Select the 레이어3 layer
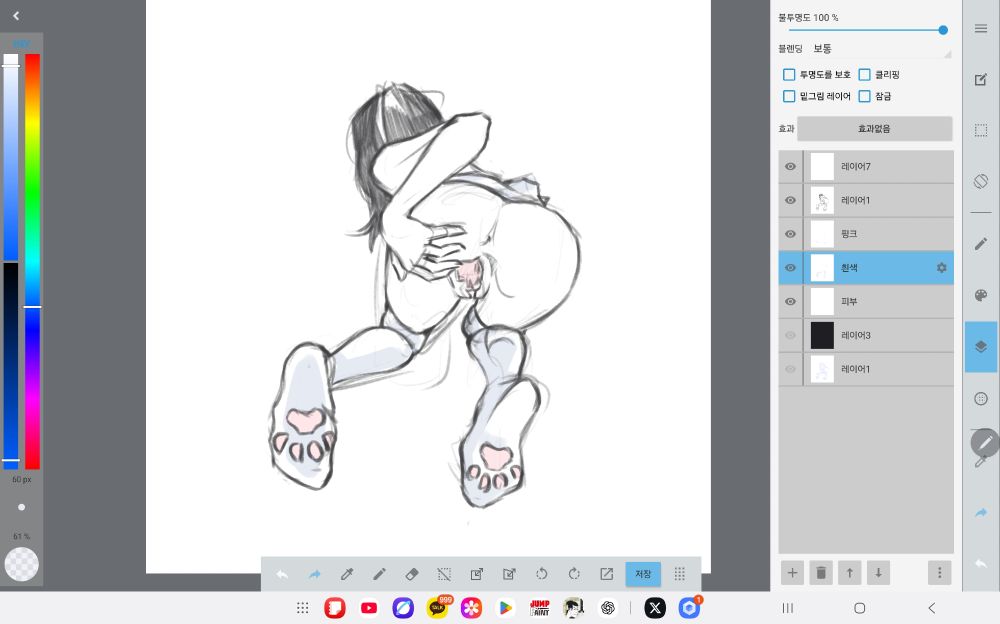 [x=866, y=336]
